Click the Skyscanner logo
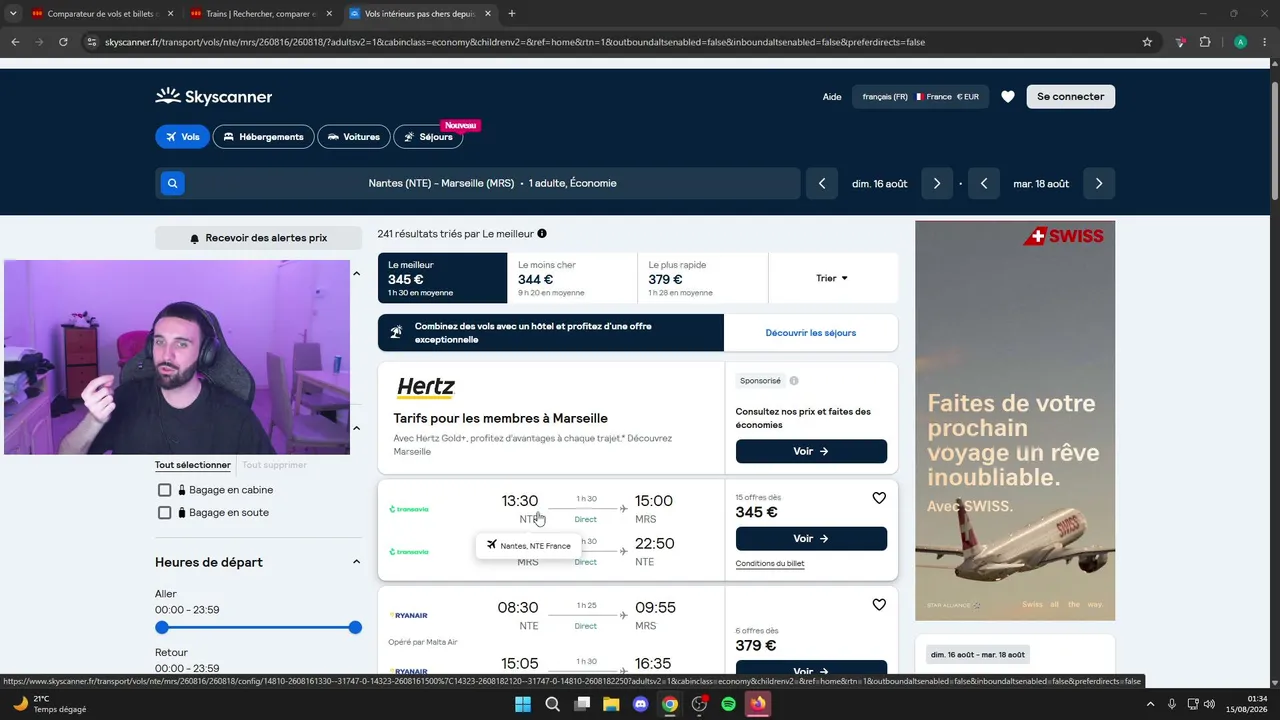 click(x=214, y=97)
